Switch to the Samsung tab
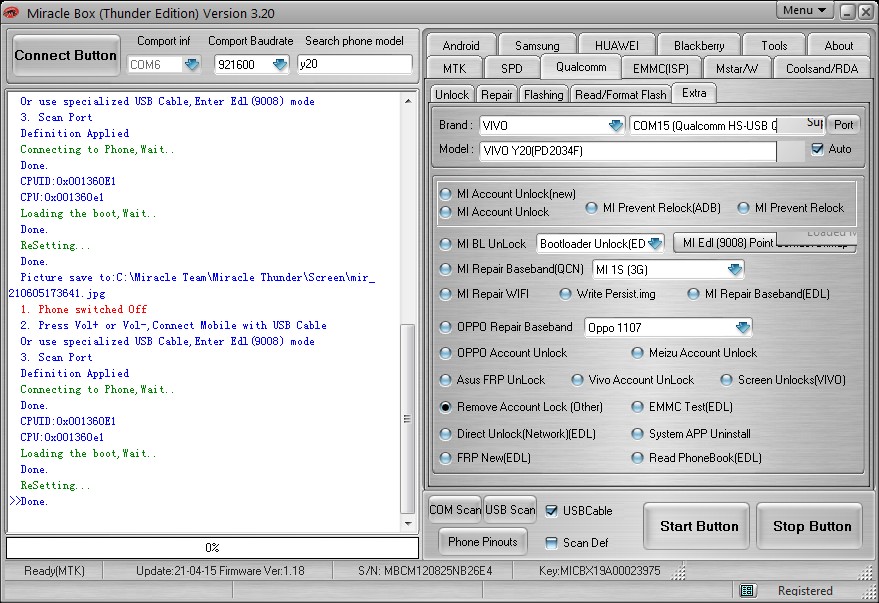879x603 pixels. [537, 45]
